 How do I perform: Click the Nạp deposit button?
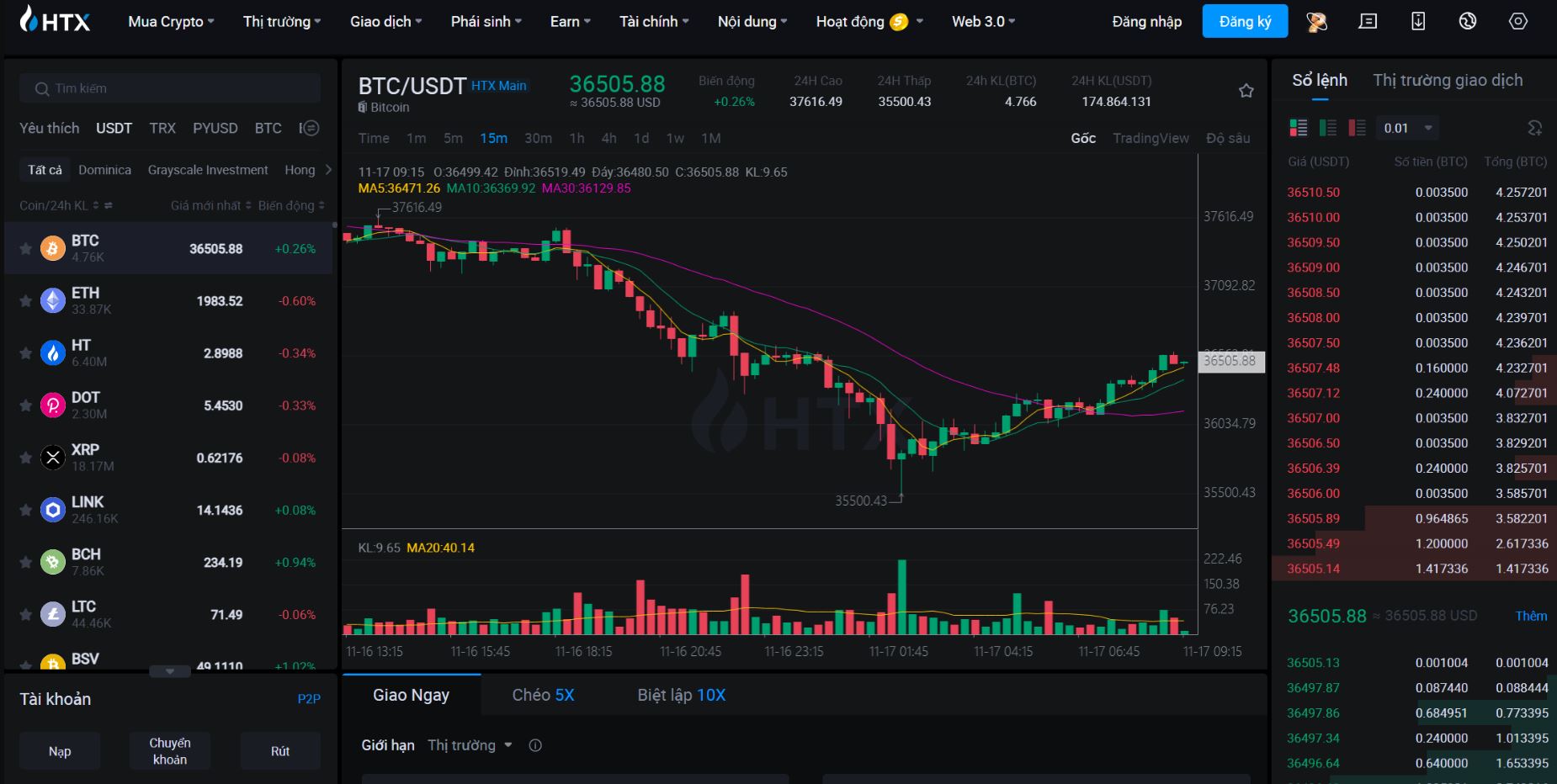pyautogui.click(x=60, y=751)
